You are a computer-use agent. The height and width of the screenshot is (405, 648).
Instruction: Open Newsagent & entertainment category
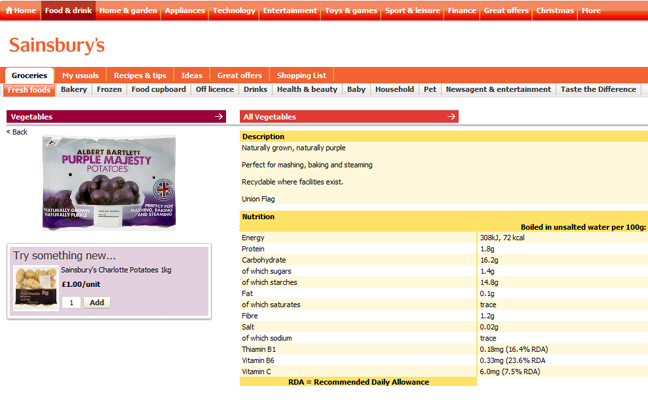click(x=498, y=89)
